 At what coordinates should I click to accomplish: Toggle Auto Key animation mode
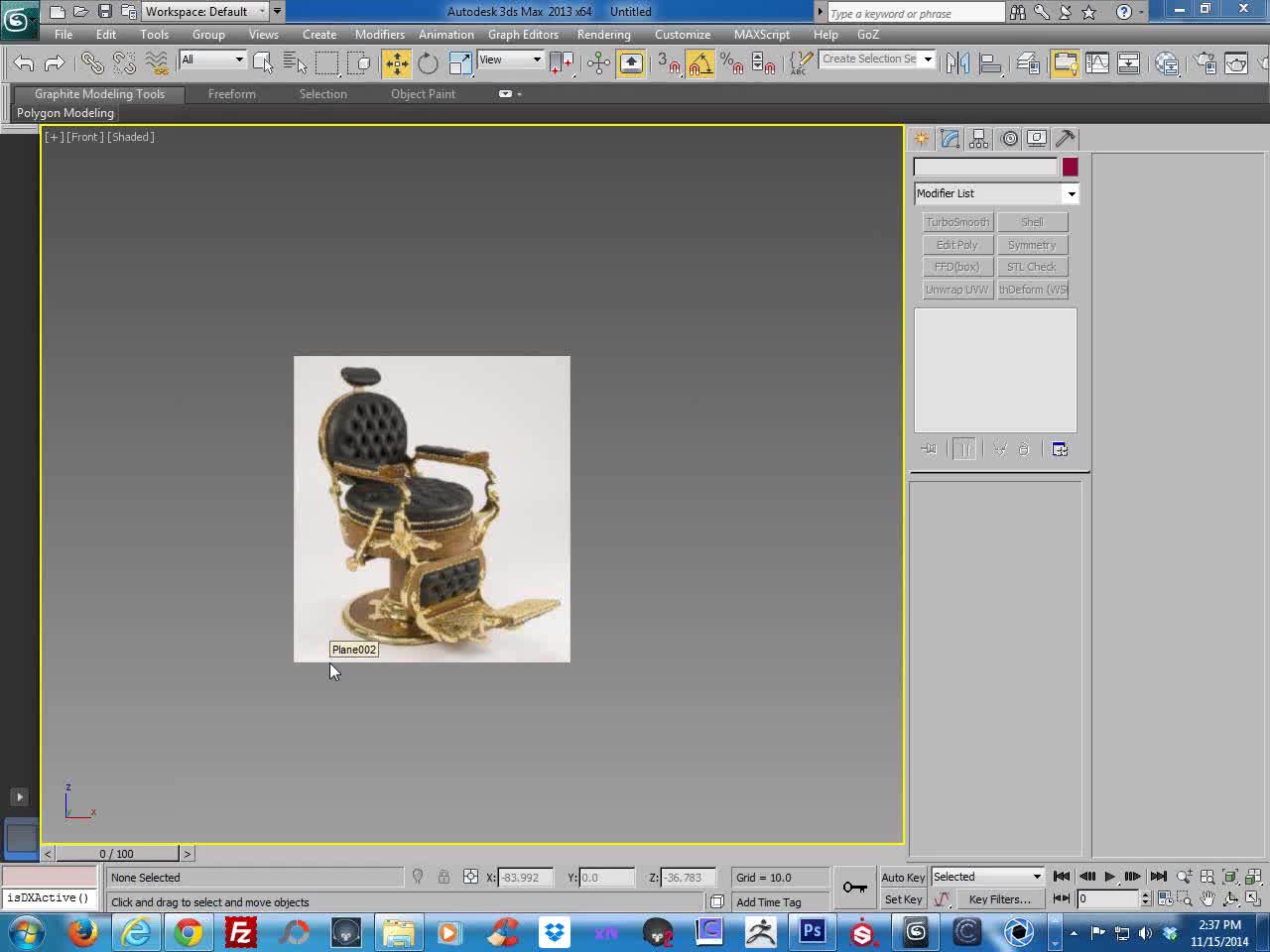[903, 878]
